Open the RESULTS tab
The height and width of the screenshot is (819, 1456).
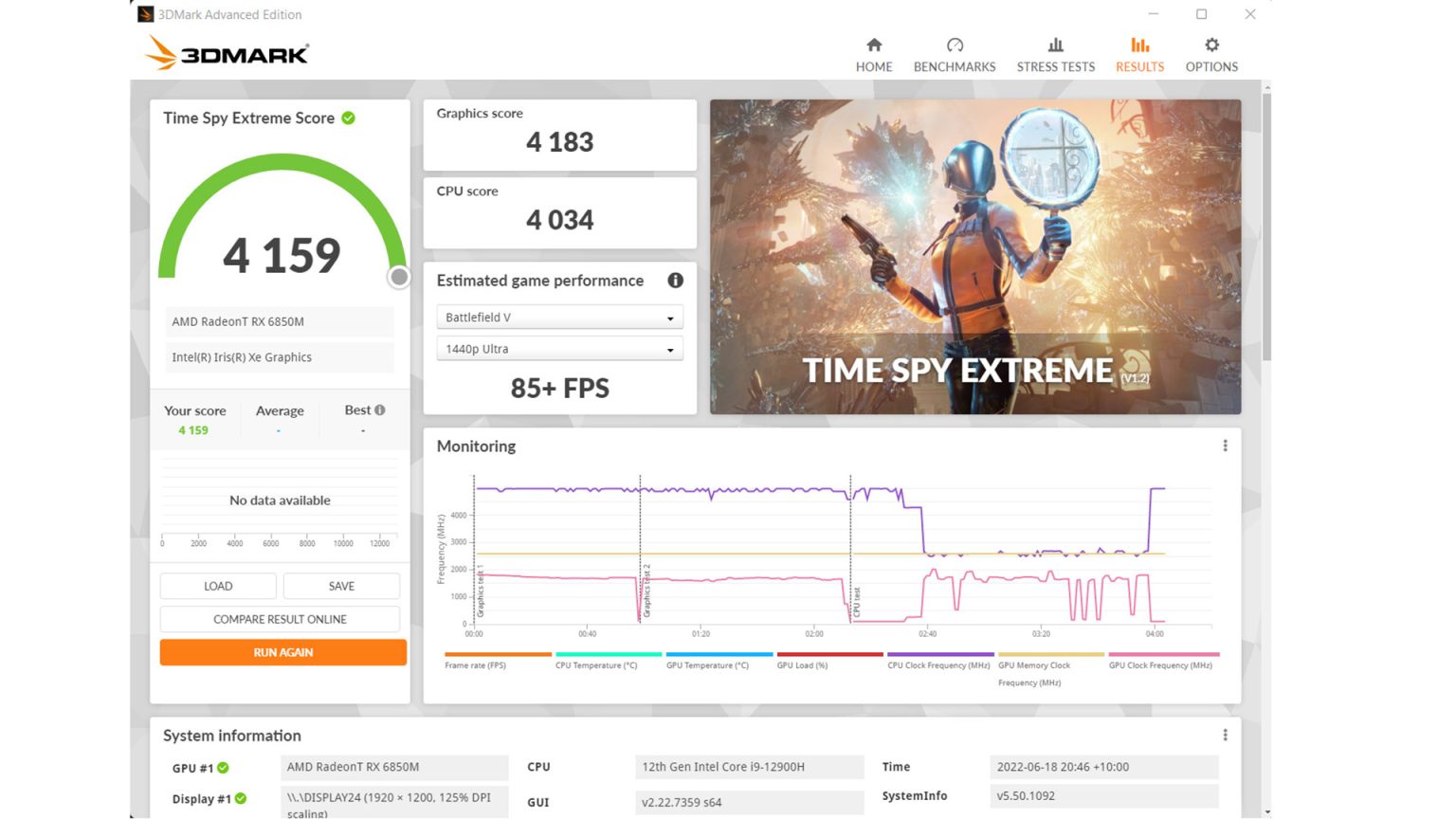1139,55
